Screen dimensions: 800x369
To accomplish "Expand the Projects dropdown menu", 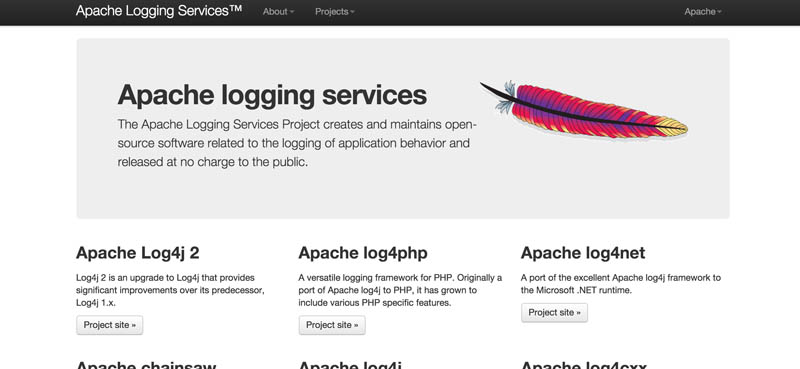I will click(x=335, y=12).
